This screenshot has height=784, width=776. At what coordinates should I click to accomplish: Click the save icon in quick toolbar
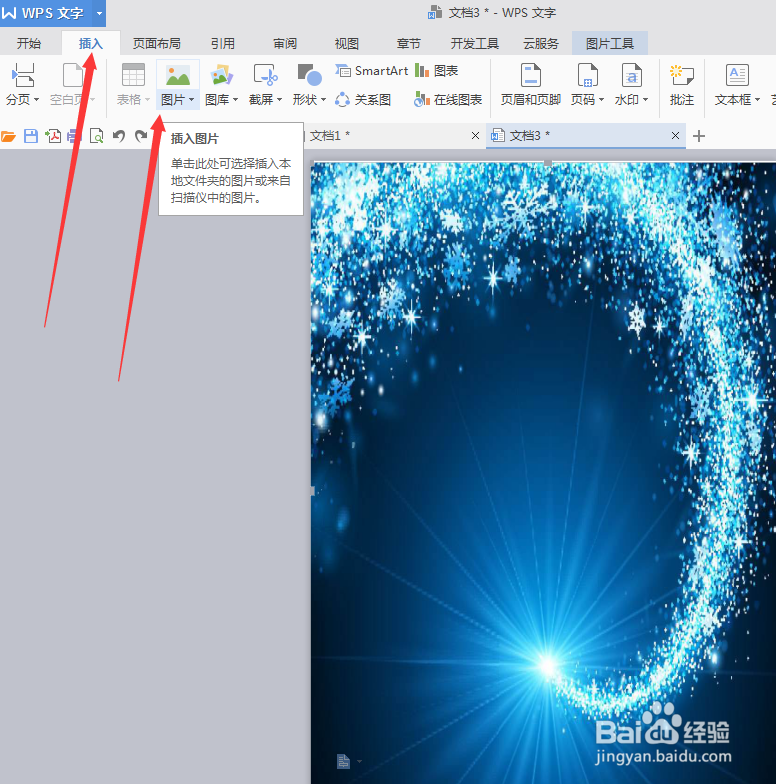[31, 136]
